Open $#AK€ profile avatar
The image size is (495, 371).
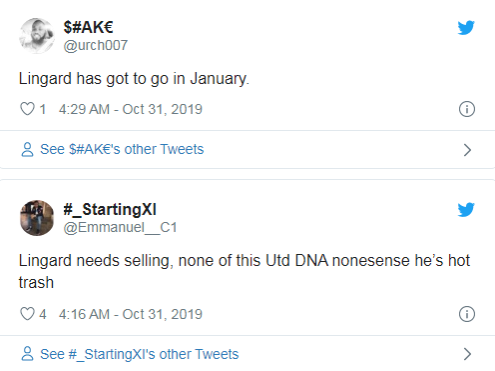tap(37, 36)
